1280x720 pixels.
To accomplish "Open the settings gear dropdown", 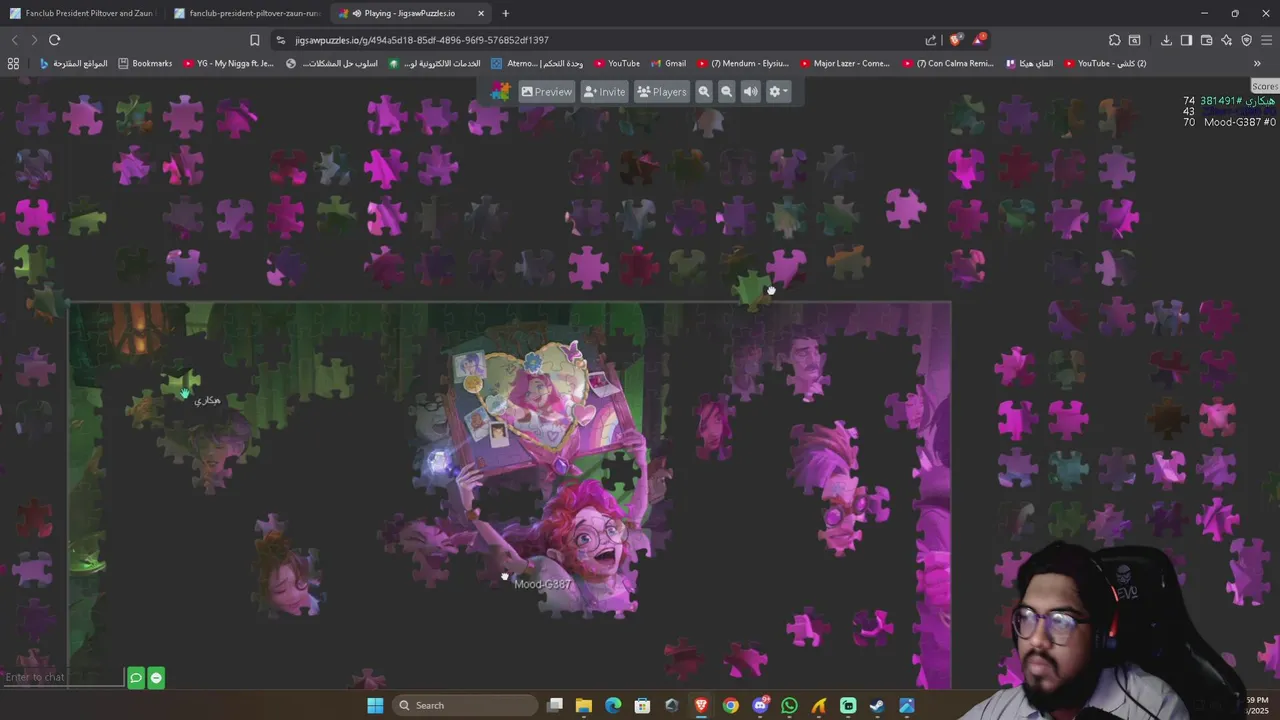I will coord(777,91).
